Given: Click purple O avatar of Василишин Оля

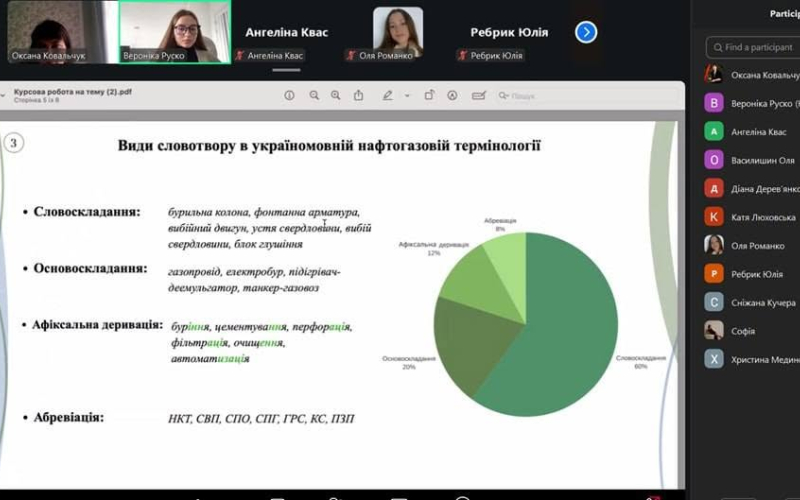Looking at the screenshot, I should click(x=714, y=160).
